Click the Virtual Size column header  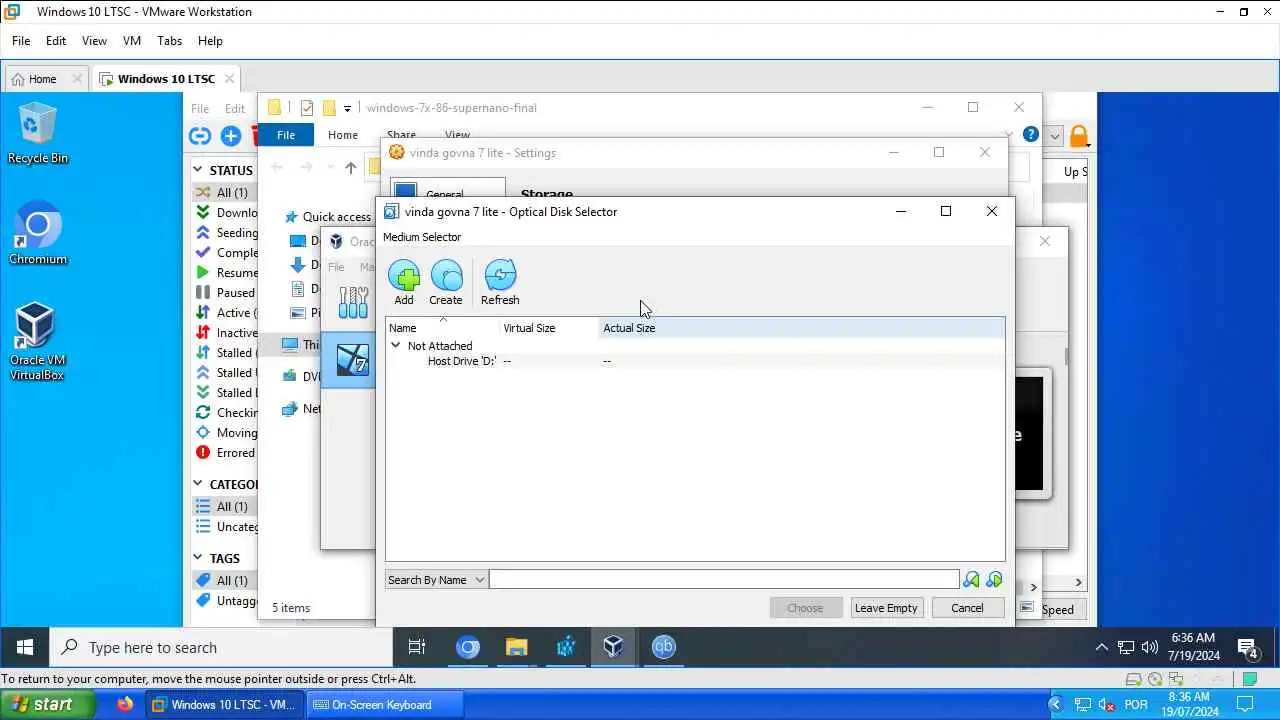[549, 328]
